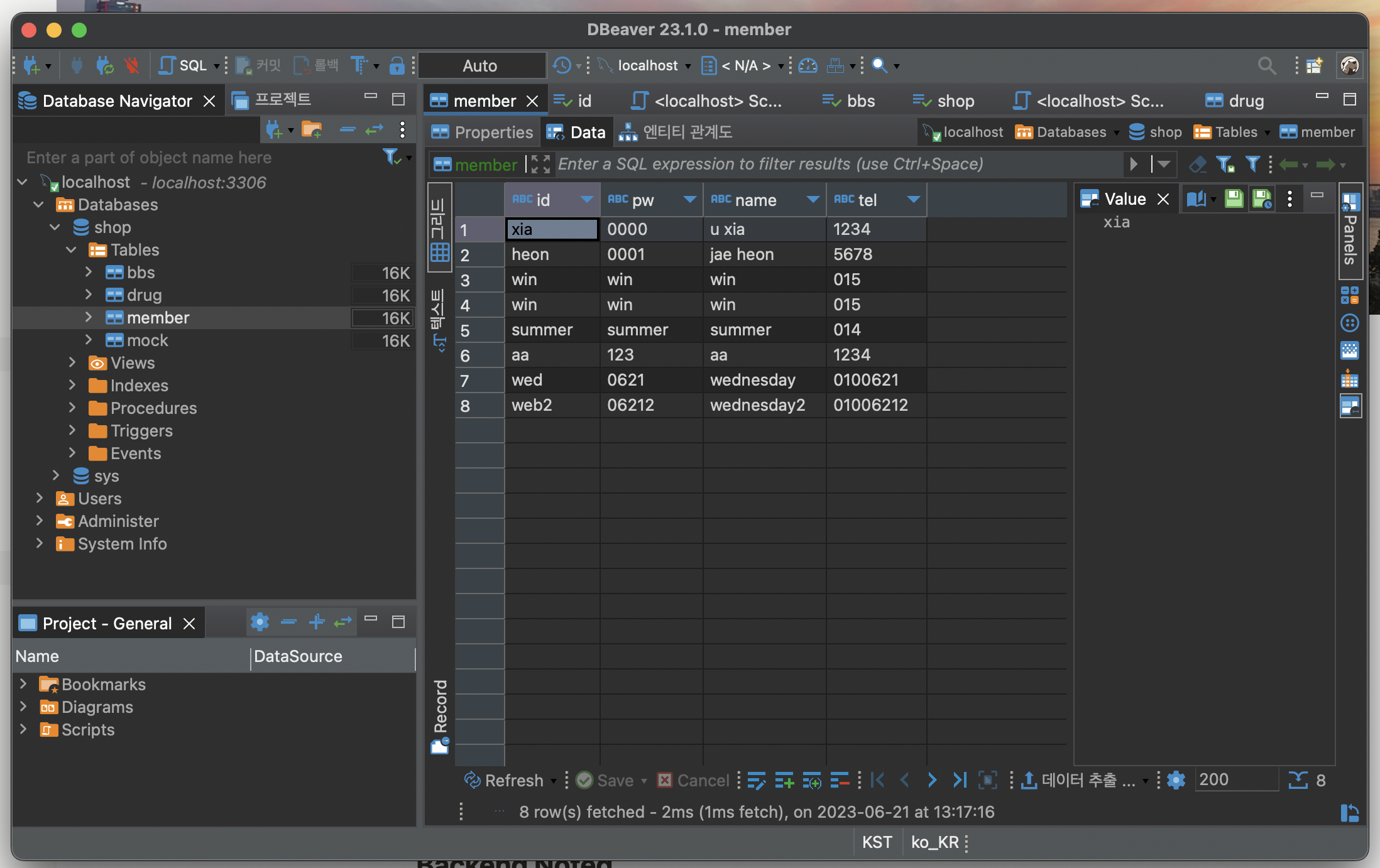Open the id column filter dropdown
Viewport: 1380px width, 868px height.
pos(586,200)
